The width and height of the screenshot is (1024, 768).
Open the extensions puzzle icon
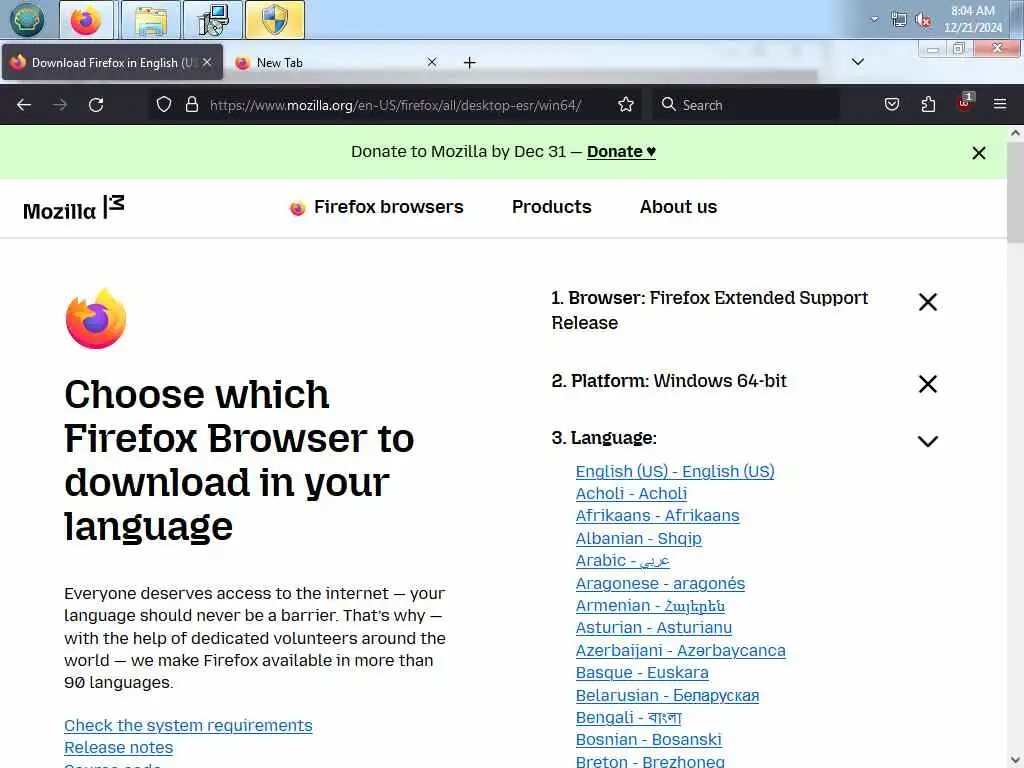click(x=928, y=104)
